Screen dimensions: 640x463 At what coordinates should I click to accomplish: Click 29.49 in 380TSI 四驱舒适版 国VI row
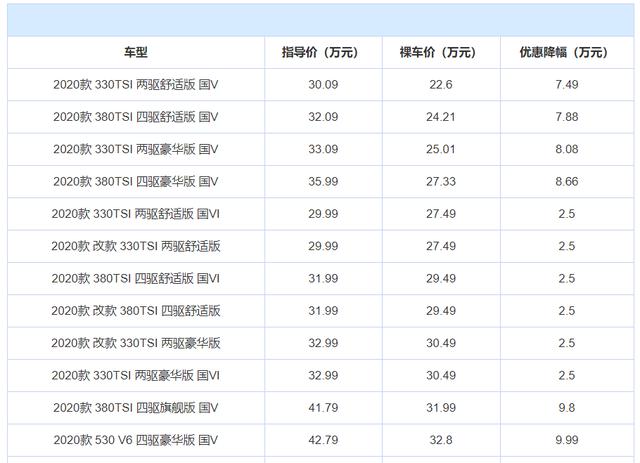tap(441, 278)
